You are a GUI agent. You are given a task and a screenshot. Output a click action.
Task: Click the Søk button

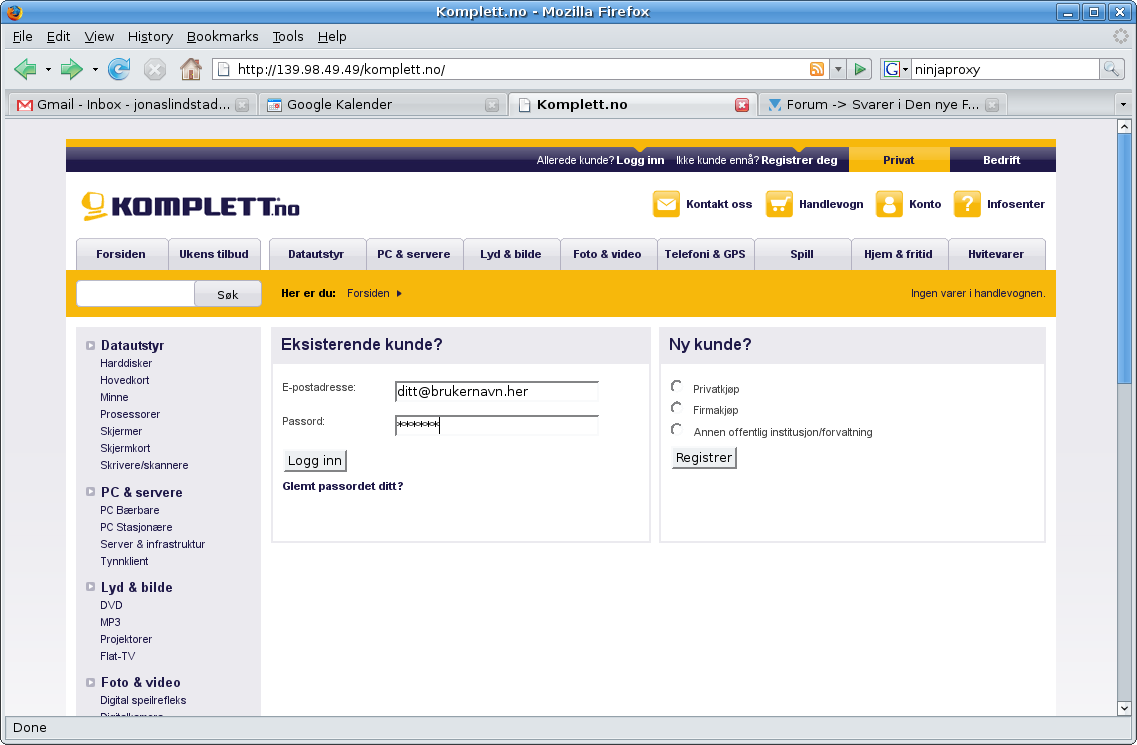pos(228,295)
